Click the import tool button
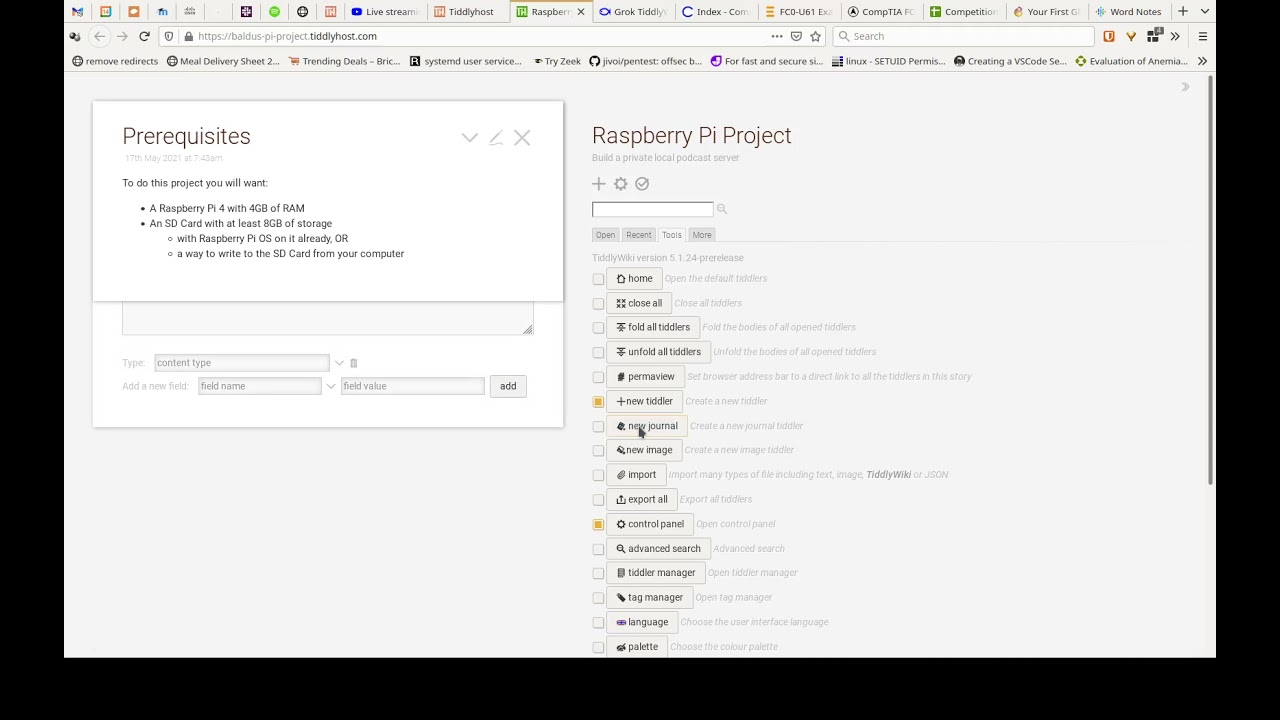Screen dimensions: 1280x720 636,475
